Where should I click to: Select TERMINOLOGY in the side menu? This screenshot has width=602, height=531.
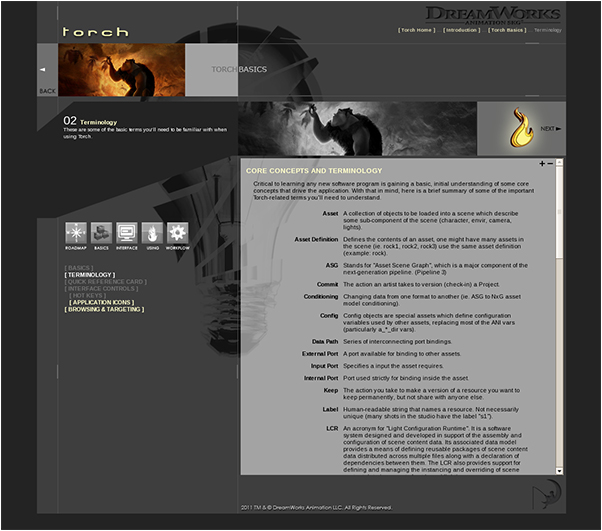point(90,275)
